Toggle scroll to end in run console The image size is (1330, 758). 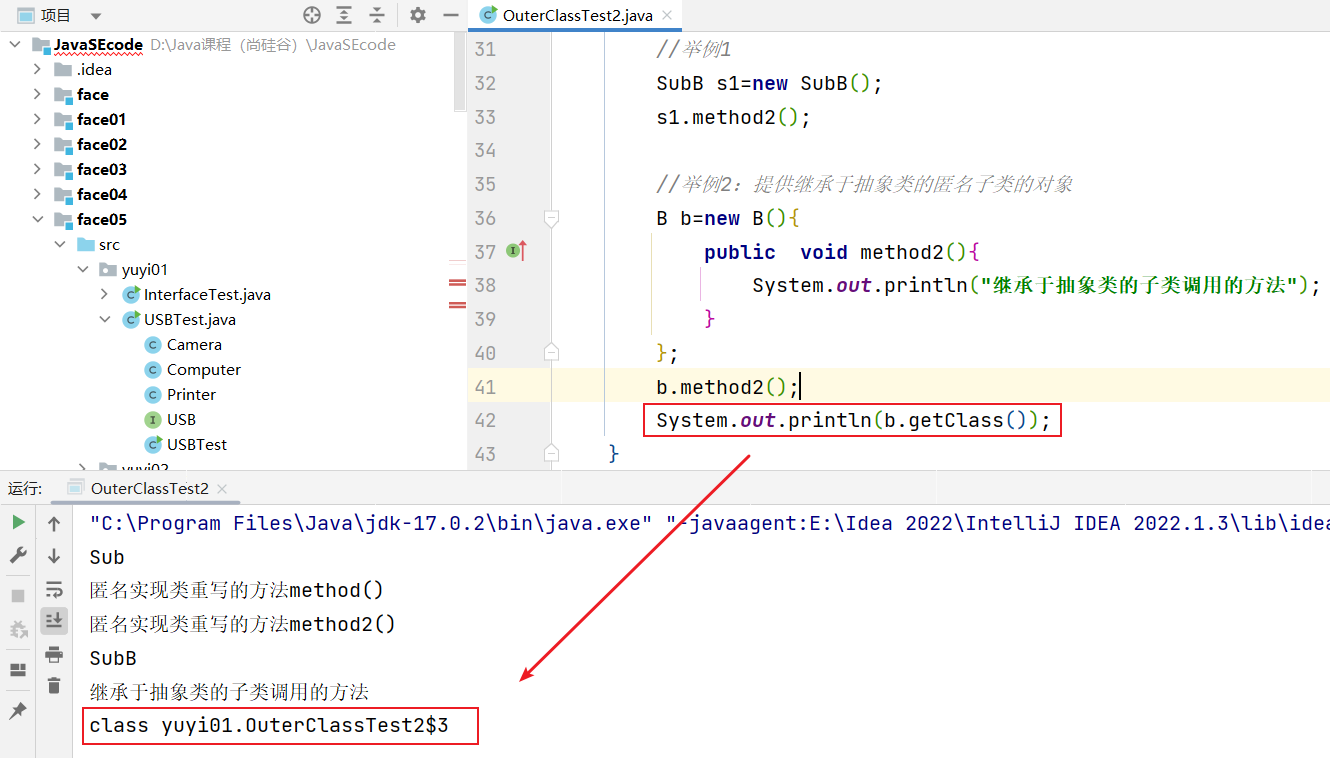pyautogui.click(x=54, y=621)
